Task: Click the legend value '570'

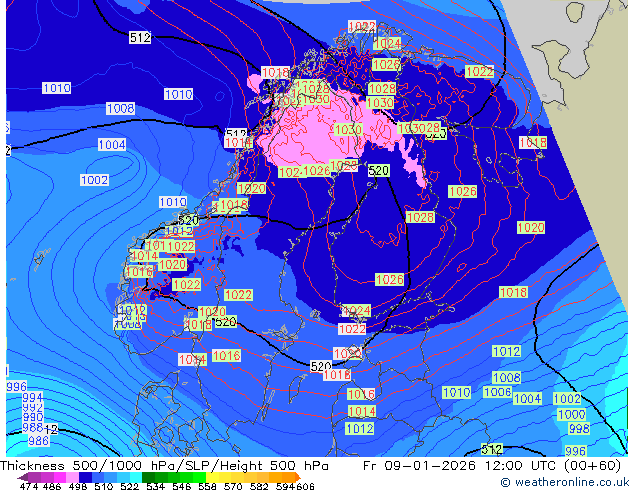Action: 233,486
